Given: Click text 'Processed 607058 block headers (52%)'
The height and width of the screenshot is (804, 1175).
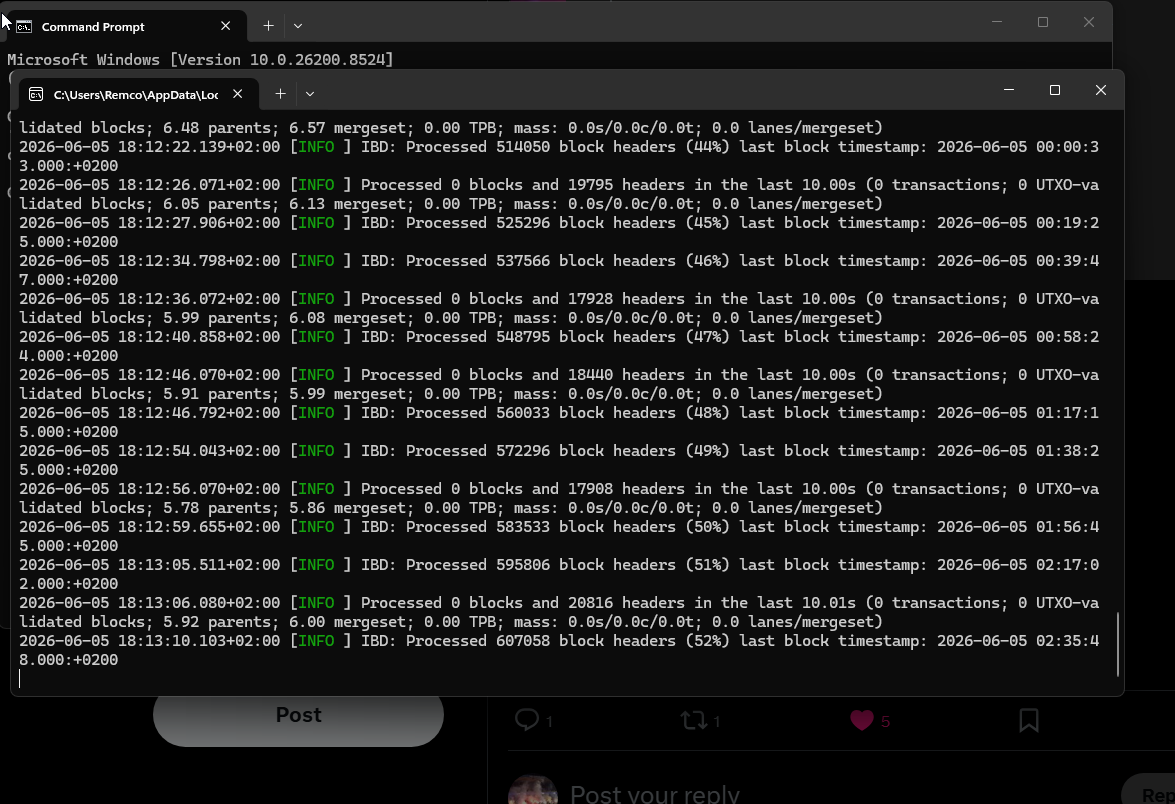Looking at the screenshot, I should coord(567,641).
